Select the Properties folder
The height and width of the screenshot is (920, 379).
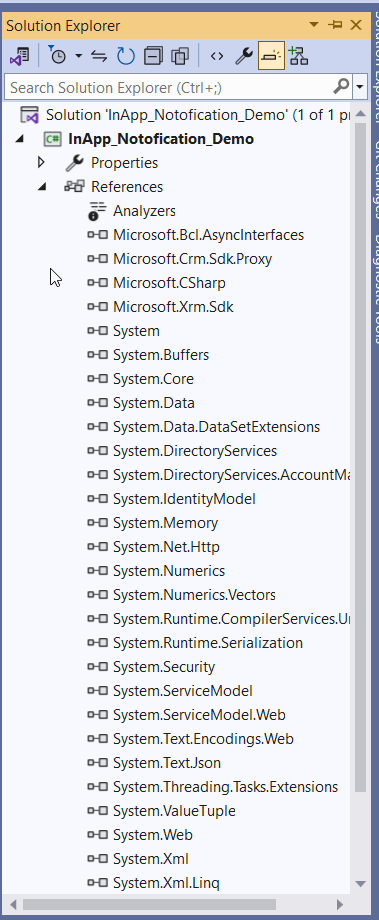(124, 163)
